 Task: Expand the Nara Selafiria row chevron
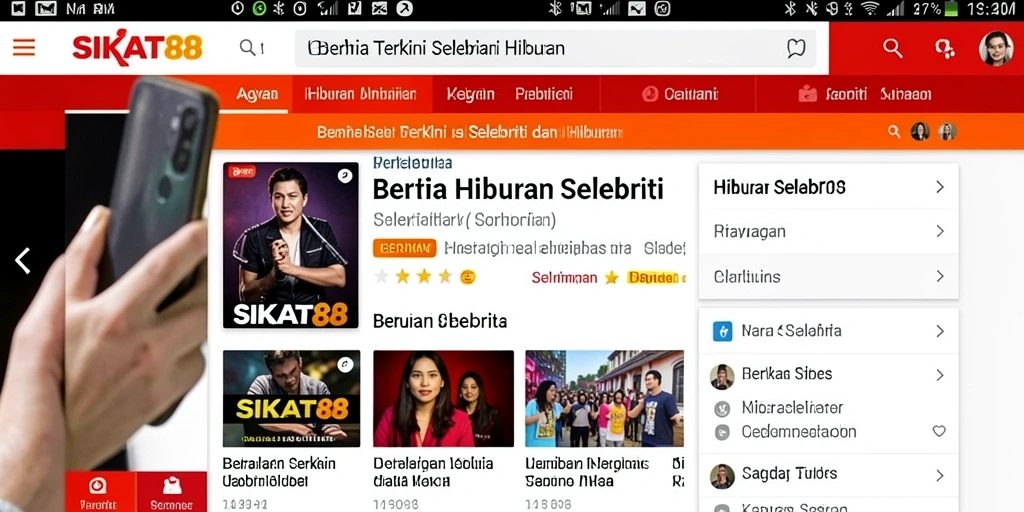click(940, 331)
